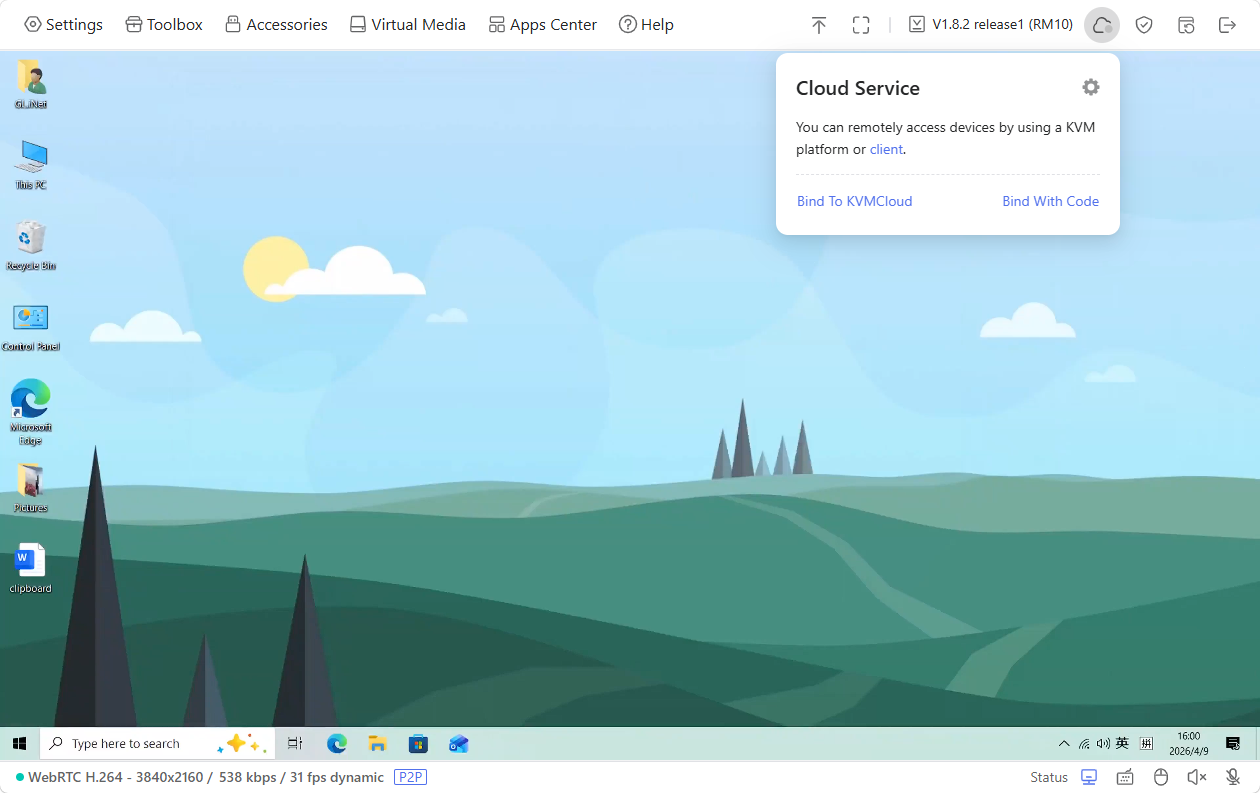Click the cloud service icon in toolbar

click(x=1101, y=25)
